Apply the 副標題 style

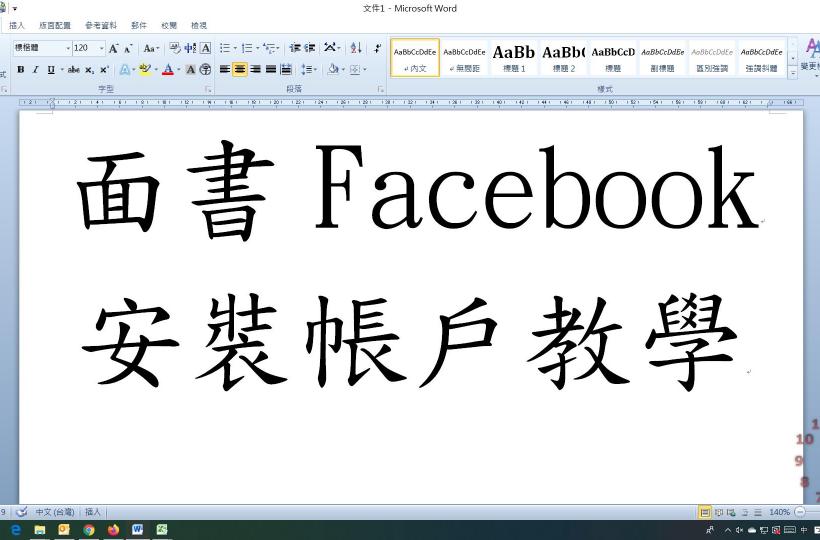click(663, 58)
